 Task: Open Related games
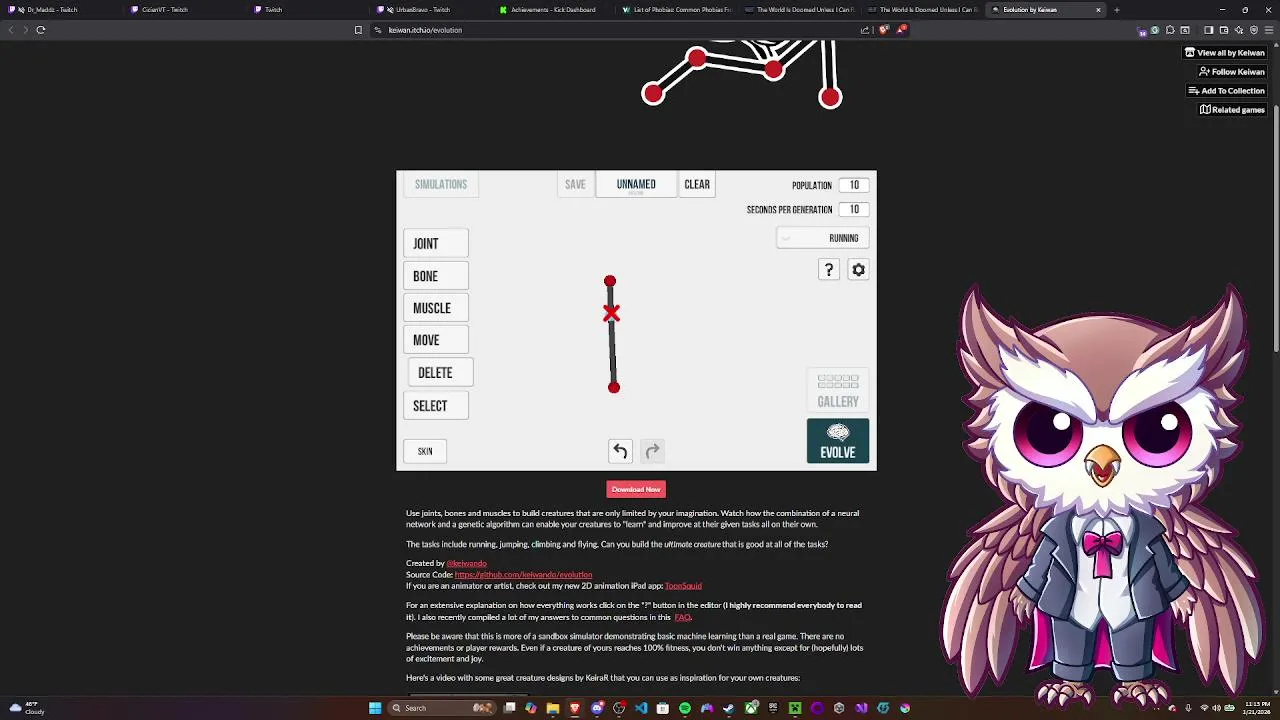click(1232, 110)
